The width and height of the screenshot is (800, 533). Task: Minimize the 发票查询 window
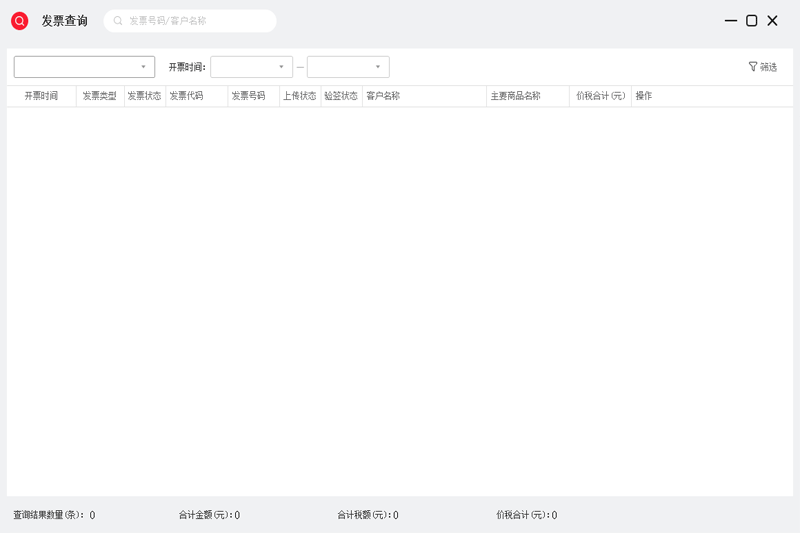click(x=731, y=21)
